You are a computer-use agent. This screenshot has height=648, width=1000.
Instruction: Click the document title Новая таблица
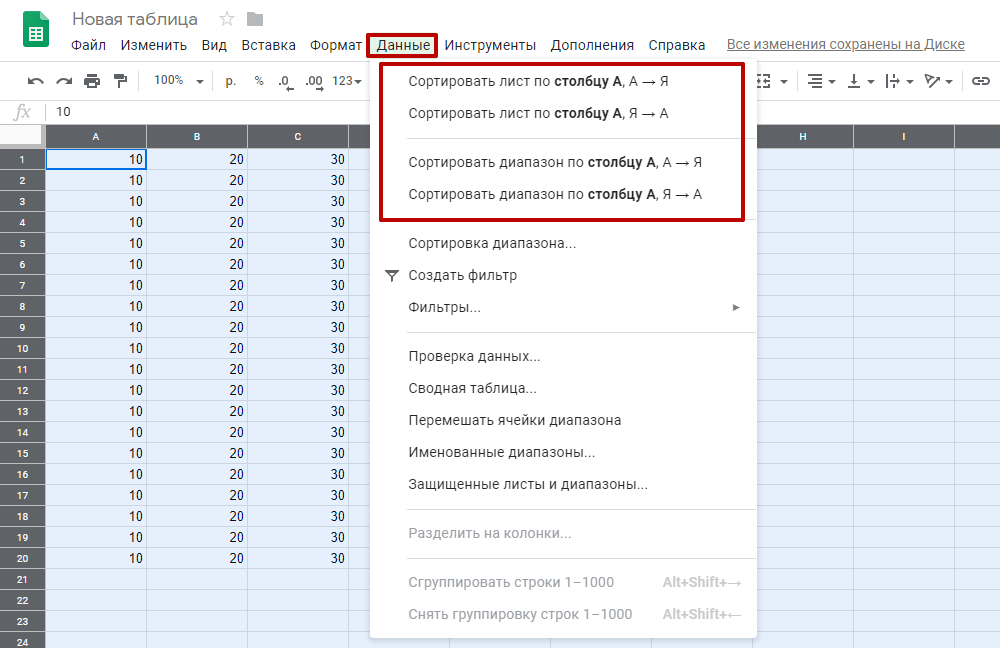135,19
